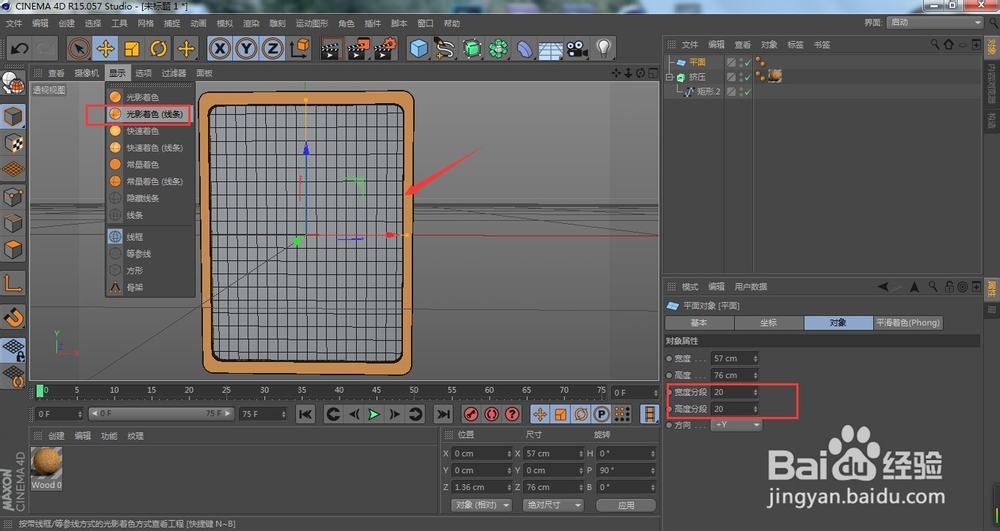Viewport: 1000px width, 531px height.
Task: Click the Make Editable icon in left toolbar
Action: [x=13, y=84]
